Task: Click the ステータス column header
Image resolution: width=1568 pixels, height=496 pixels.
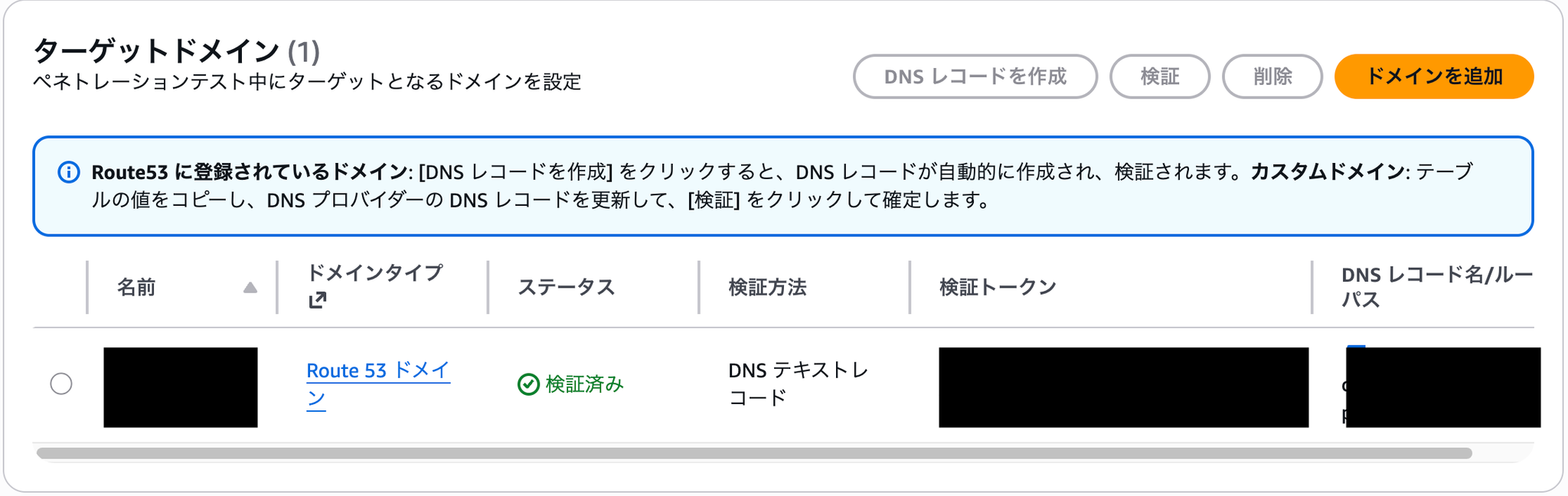Action: pos(566,288)
